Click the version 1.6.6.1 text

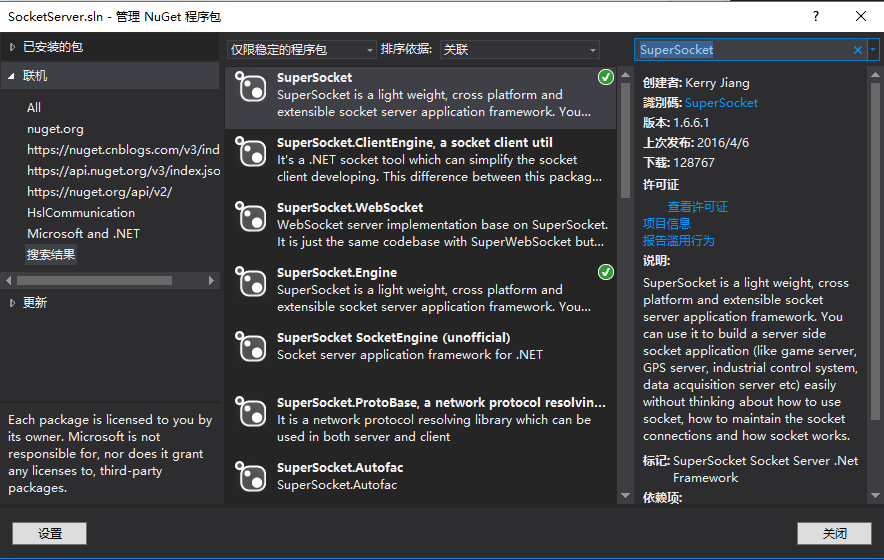(691, 123)
